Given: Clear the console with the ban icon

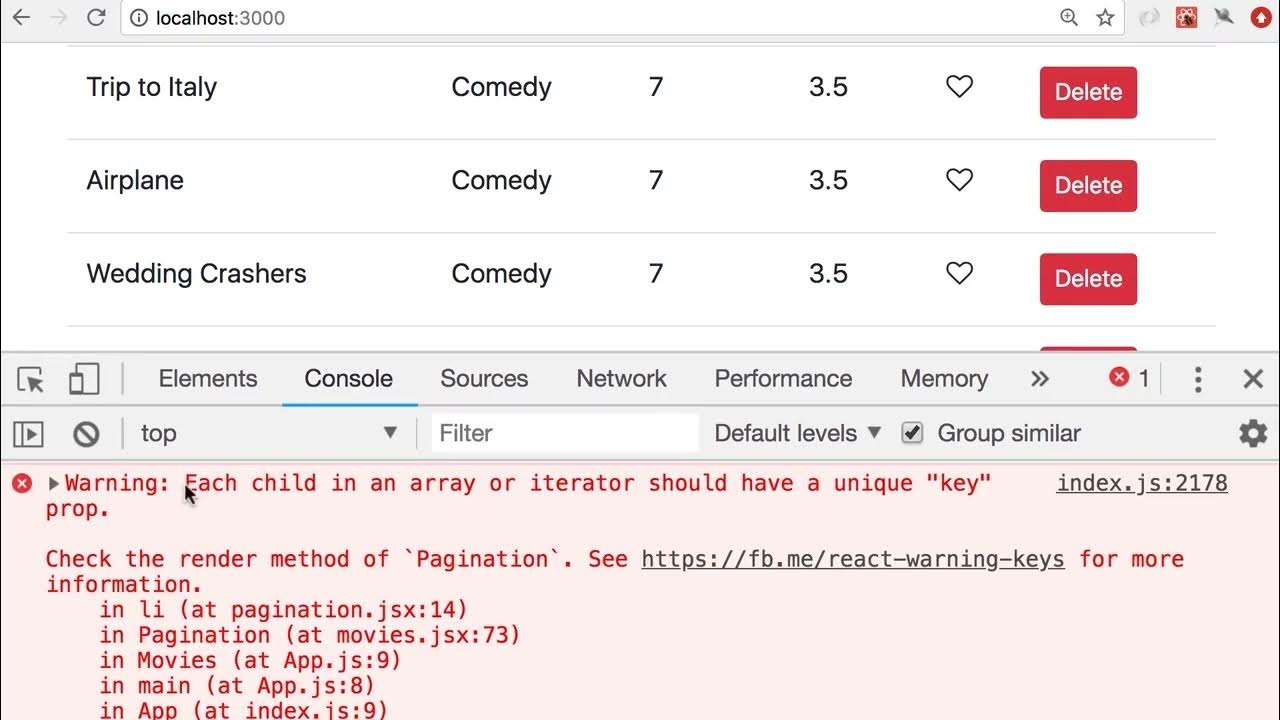Looking at the screenshot, I should [x=86, y=434].
